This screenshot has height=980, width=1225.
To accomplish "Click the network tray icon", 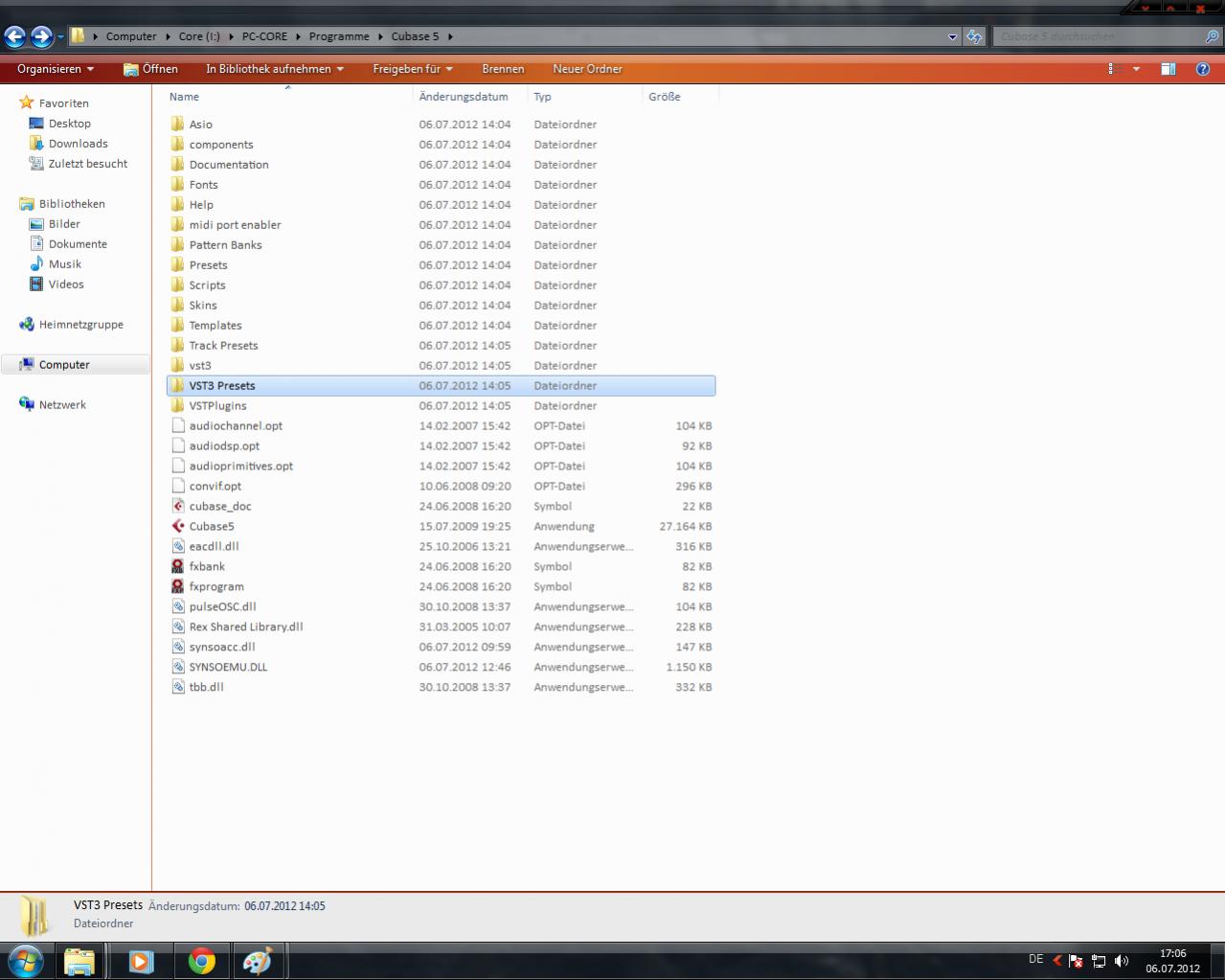I will (x=1099, y=961).
